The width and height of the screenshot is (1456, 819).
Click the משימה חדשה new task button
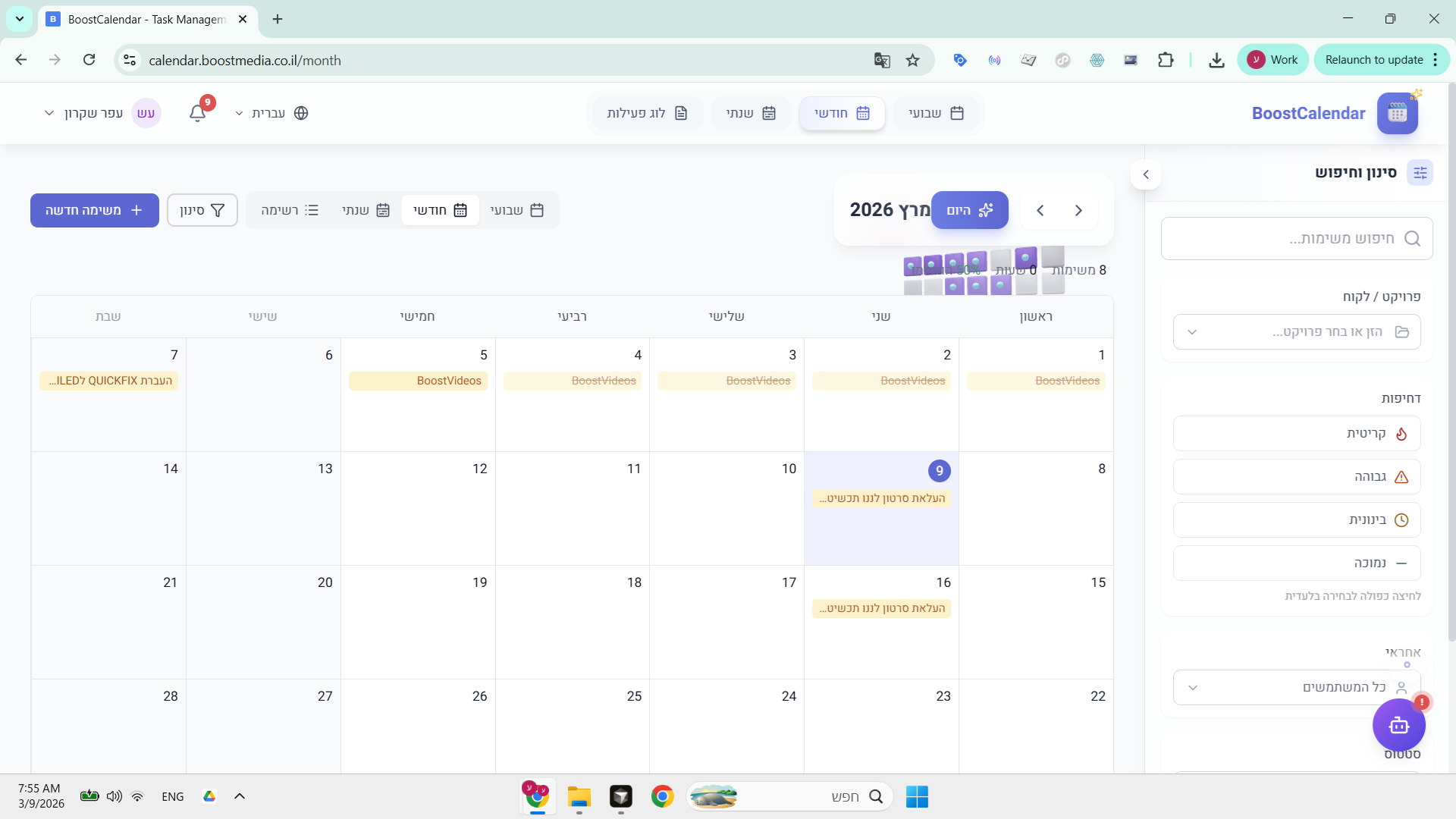pos(95,210)
